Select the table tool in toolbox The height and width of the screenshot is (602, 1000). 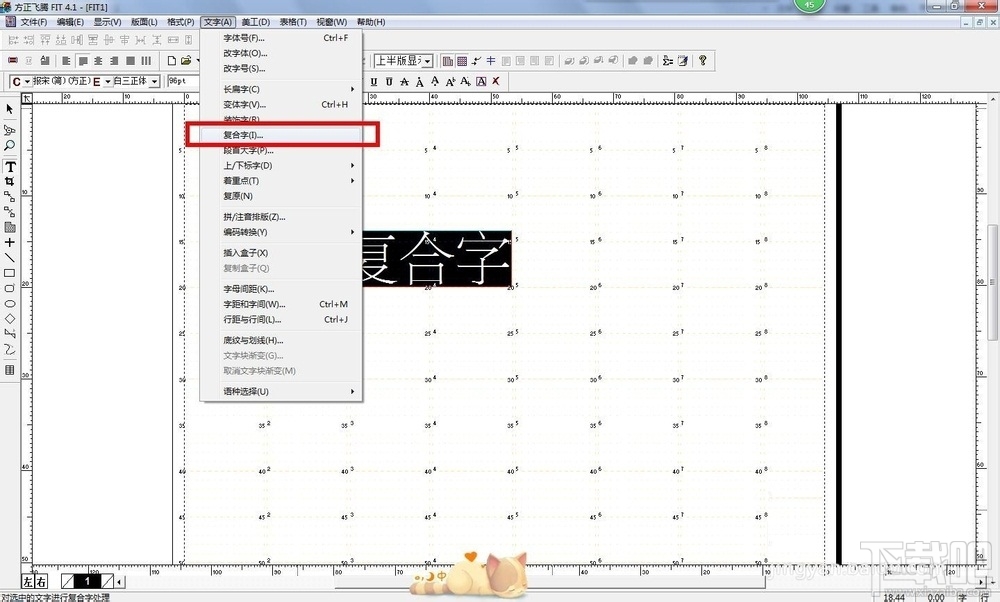10,370
